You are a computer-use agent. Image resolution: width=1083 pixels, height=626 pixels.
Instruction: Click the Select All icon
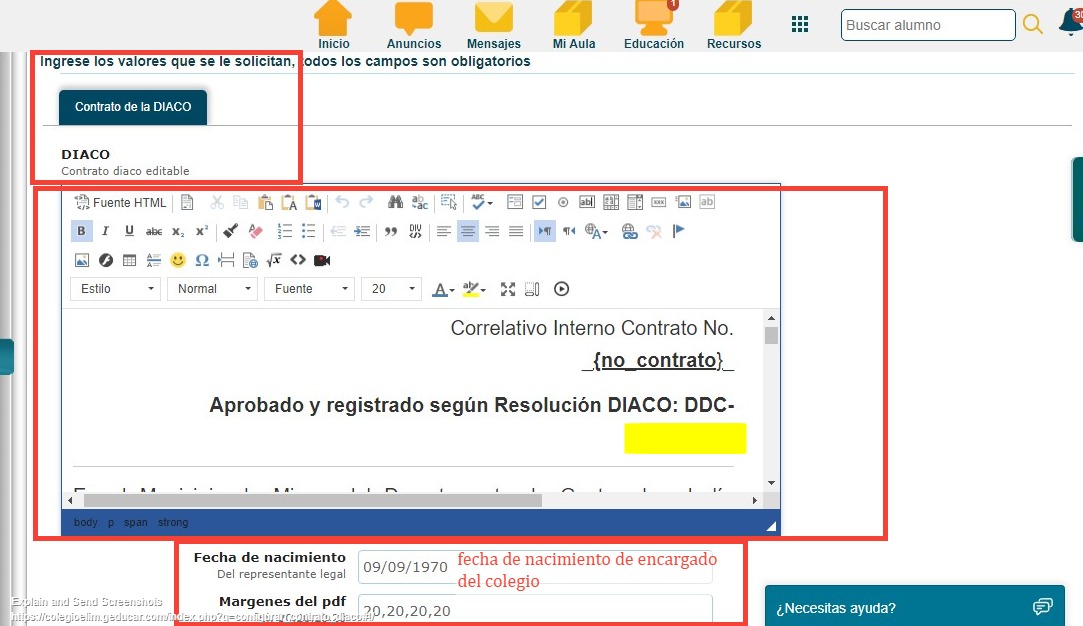coord(449,202)
